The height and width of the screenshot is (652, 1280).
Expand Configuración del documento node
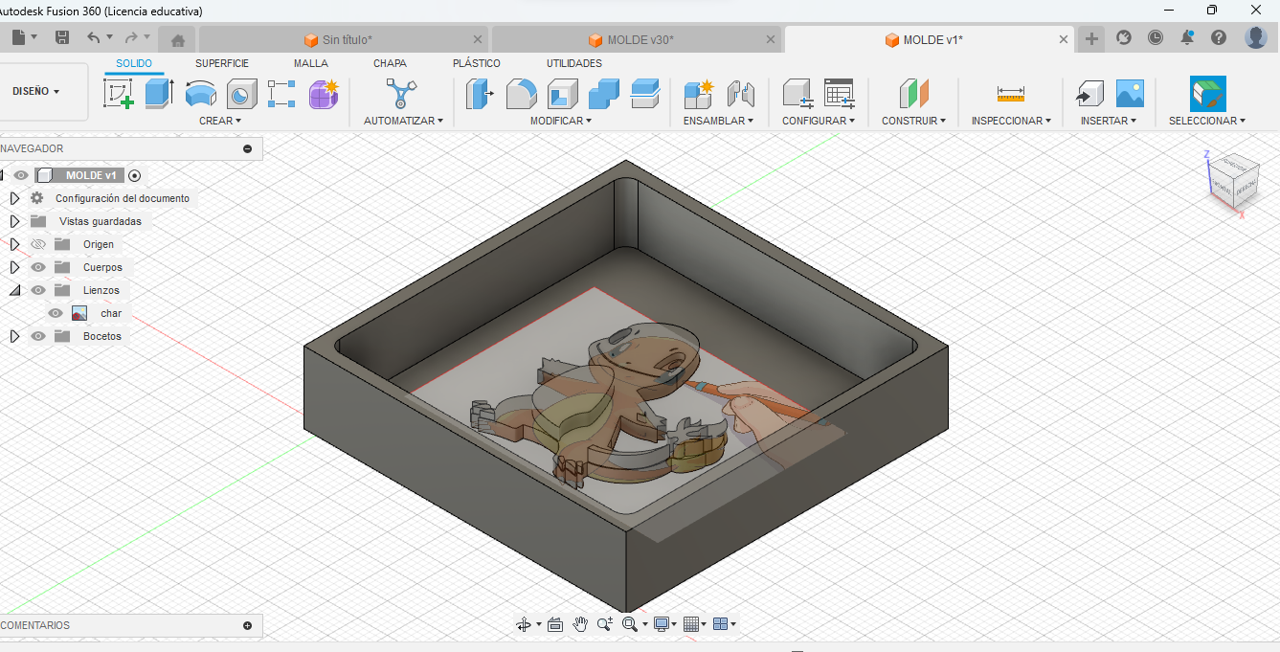tap(14, 198)
